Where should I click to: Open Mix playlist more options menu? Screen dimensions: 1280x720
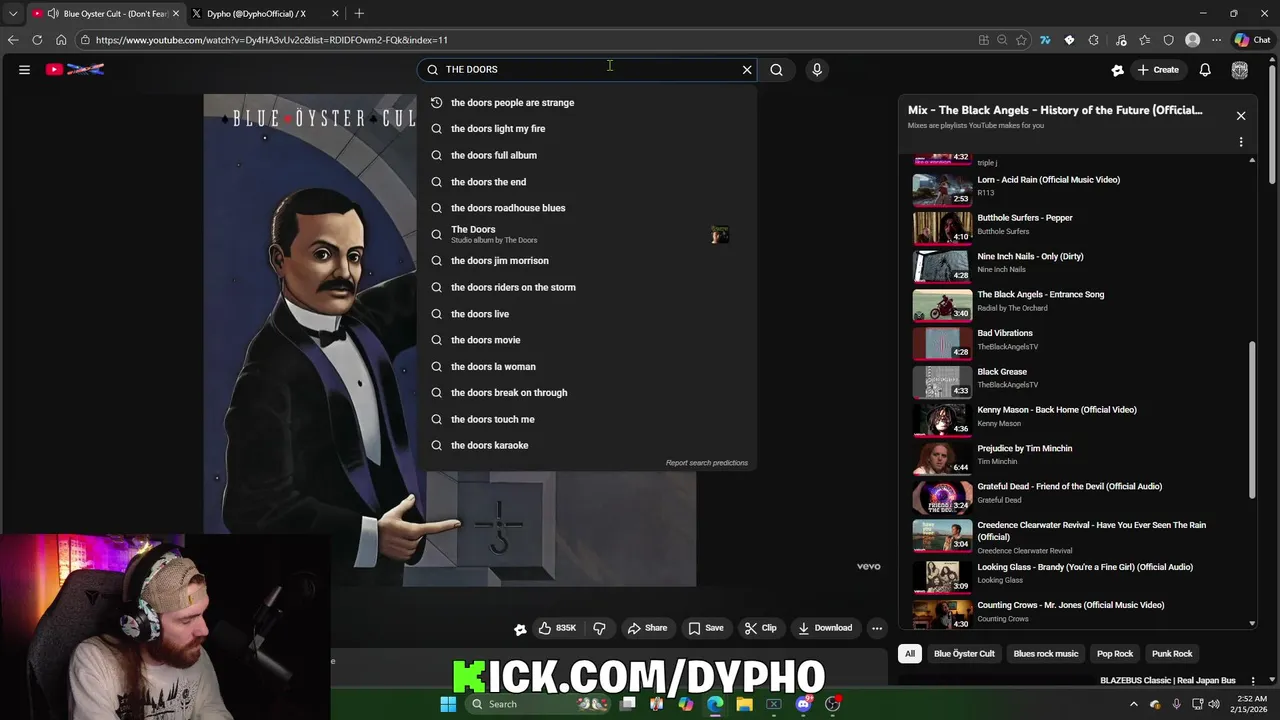pos(1241,142)
